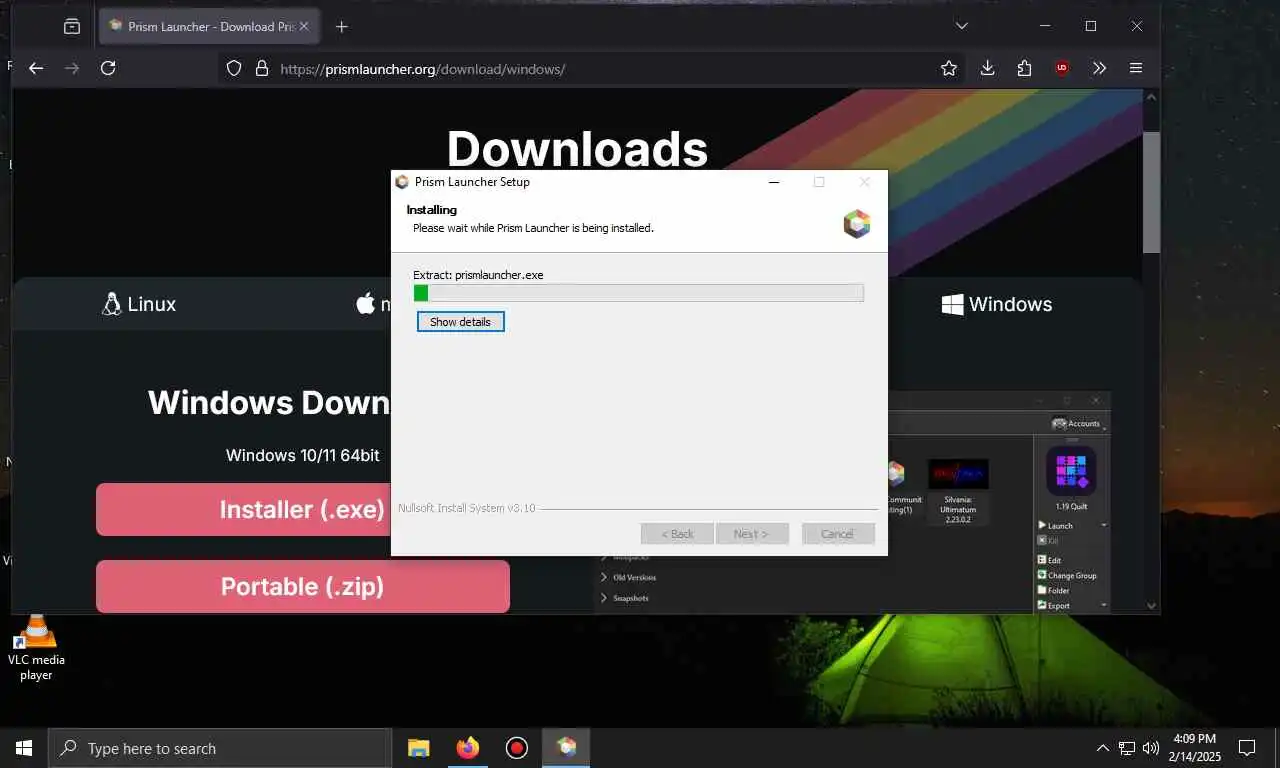Click the browser page vertical scrollbar
This screenshot has width=1280, height=768.
1151,192
